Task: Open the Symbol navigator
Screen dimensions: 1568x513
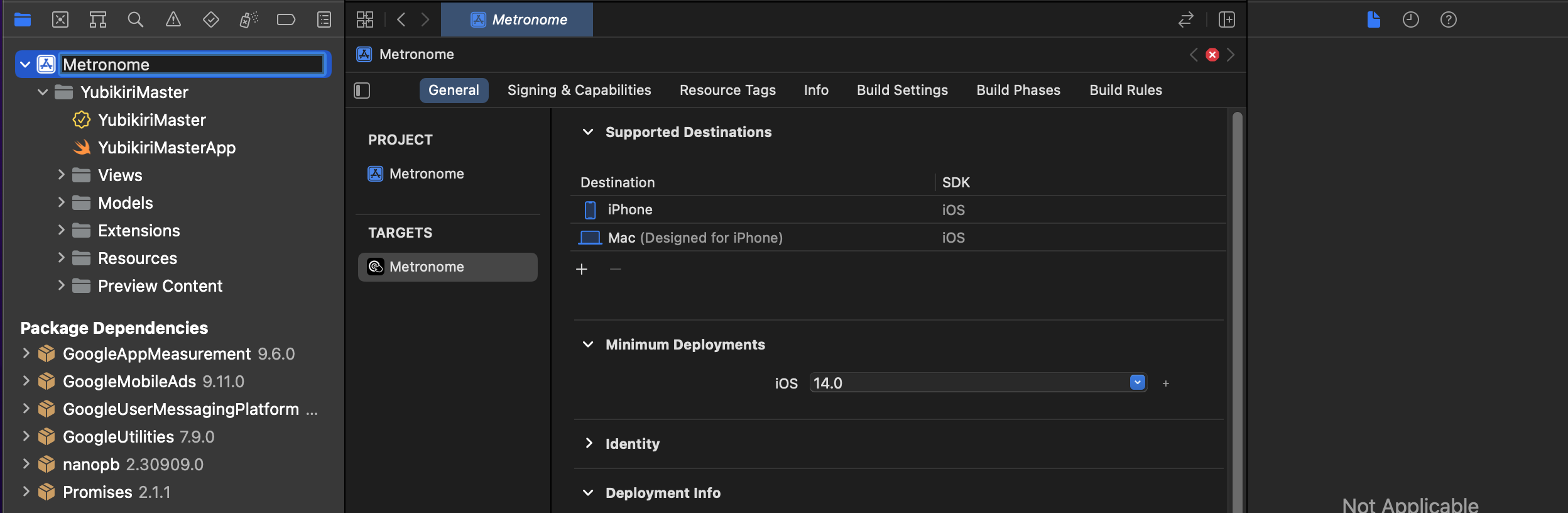Action: pyautogui.click(x=98, y=19)
